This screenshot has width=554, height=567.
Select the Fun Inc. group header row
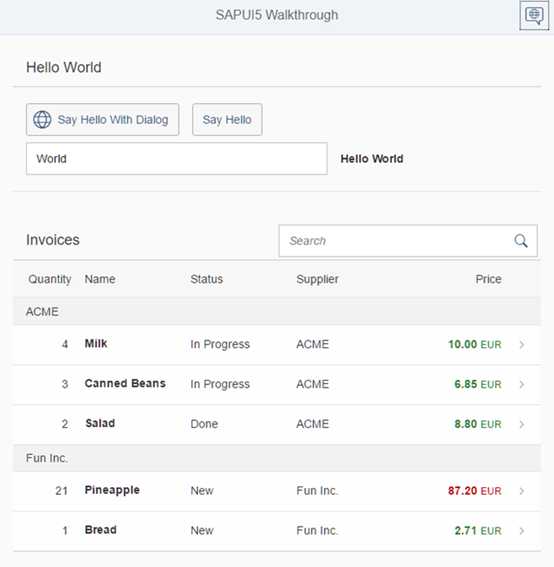point(277,458)
